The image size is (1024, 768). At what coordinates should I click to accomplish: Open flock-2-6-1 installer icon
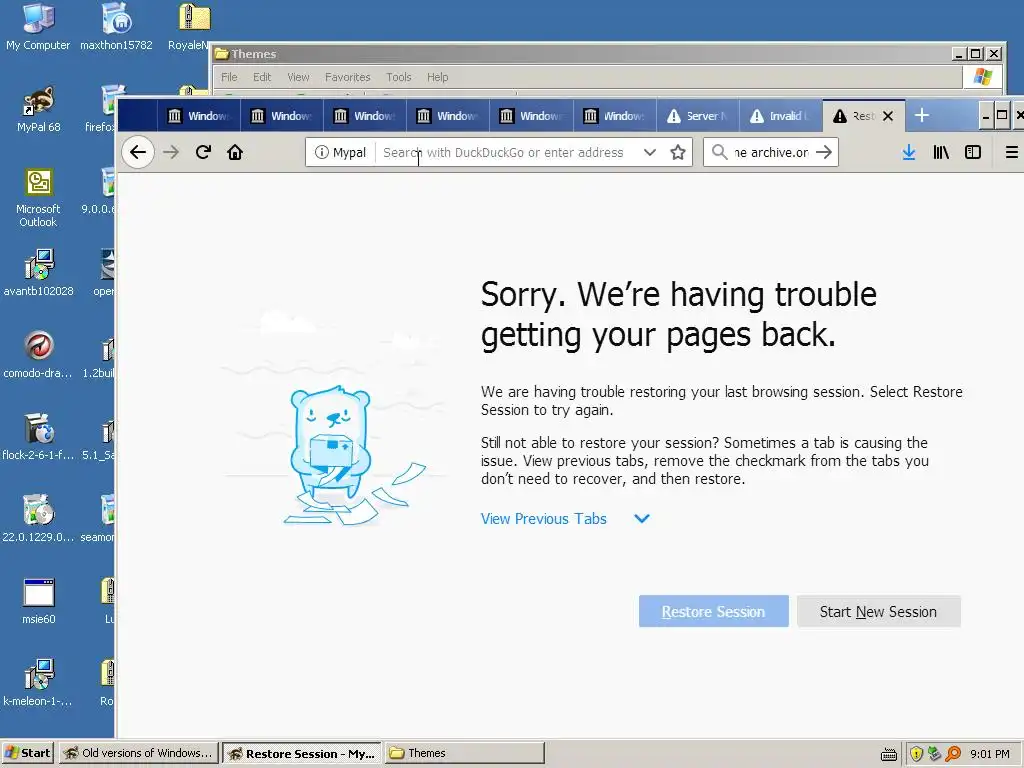[x=39, y=436]
